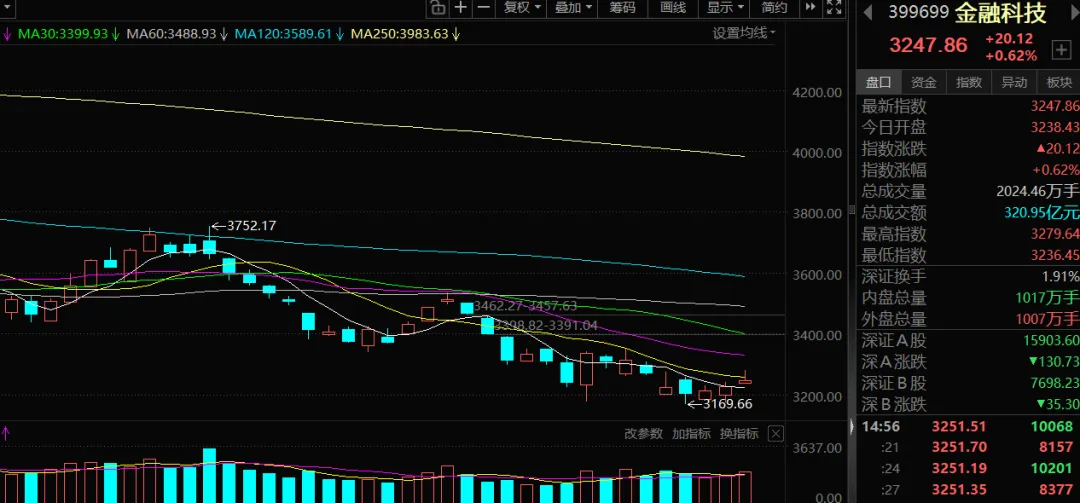1080x503 pixels.
Task: Click the 总成交额 value 320.95亿元
Action: 1042,213
